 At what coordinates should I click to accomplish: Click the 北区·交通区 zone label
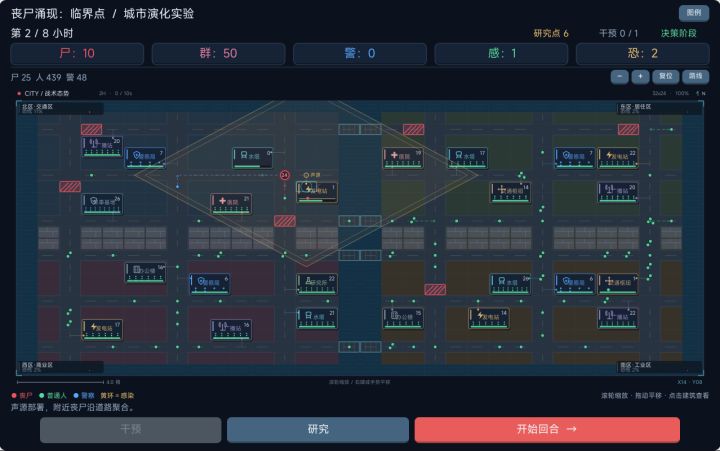tap(38, 107)
